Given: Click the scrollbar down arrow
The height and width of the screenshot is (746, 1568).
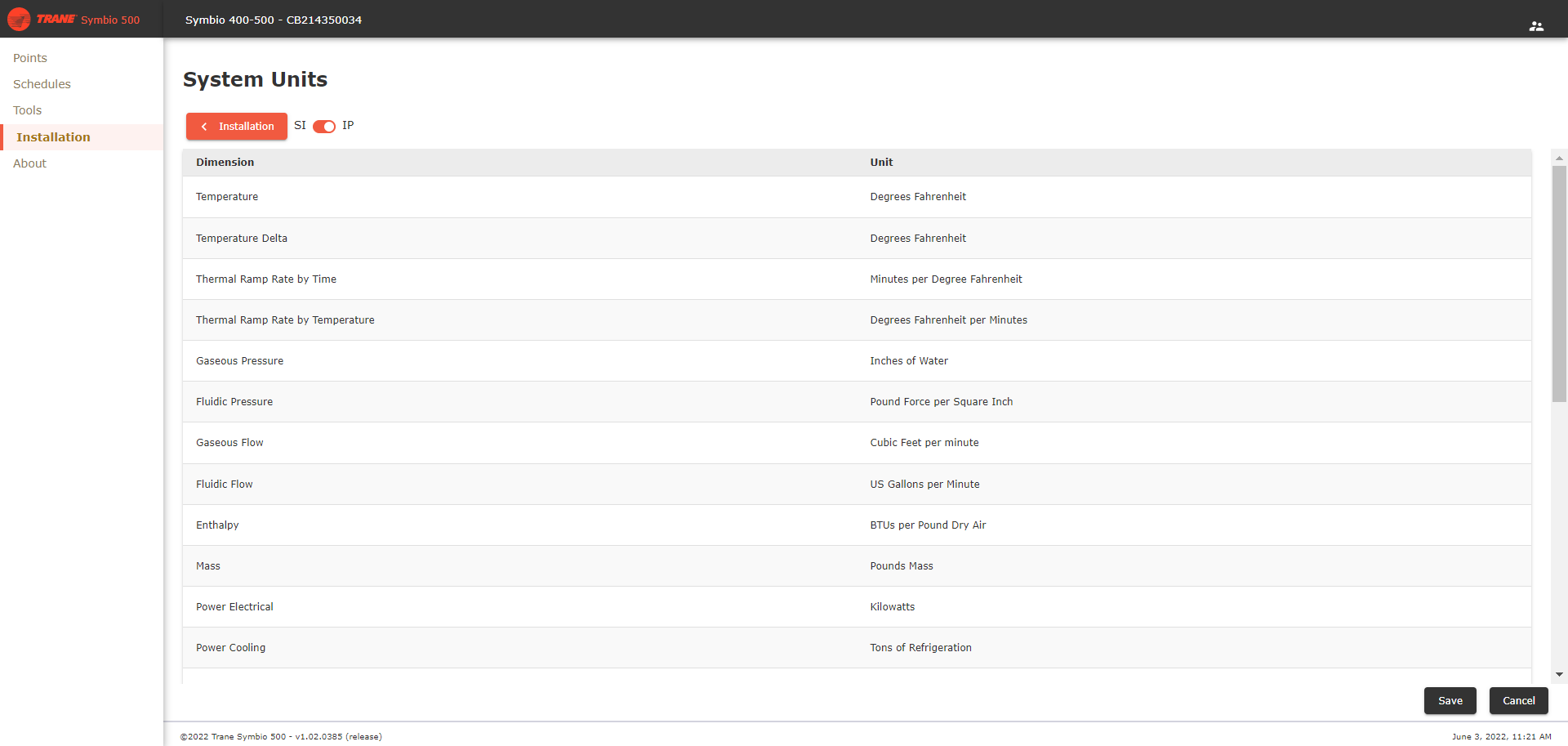Looking at the screenshot, I should (x=1559, y=675).
